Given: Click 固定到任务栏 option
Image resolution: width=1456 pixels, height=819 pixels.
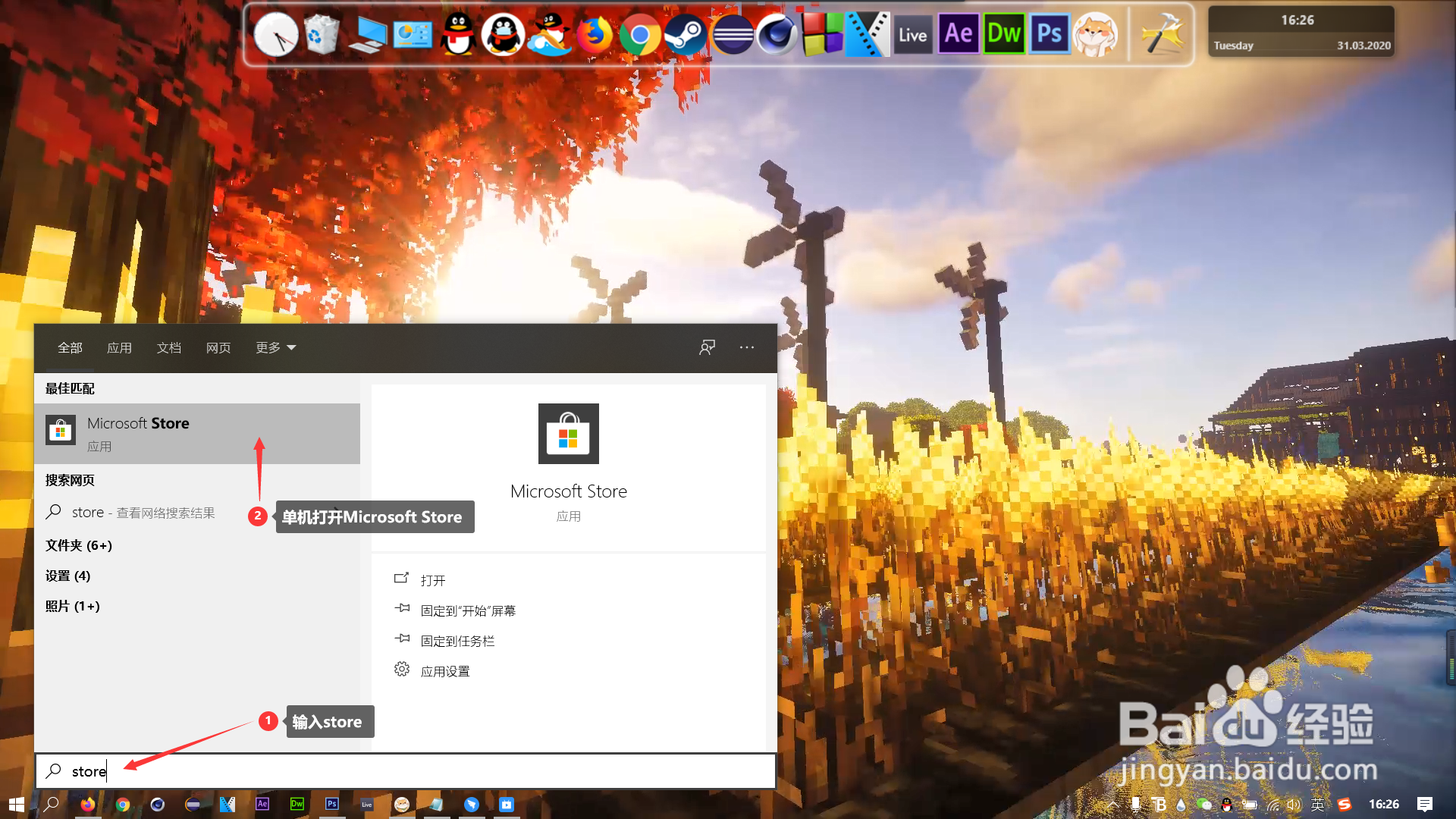Looking at the screenshot, I should 457,641.
